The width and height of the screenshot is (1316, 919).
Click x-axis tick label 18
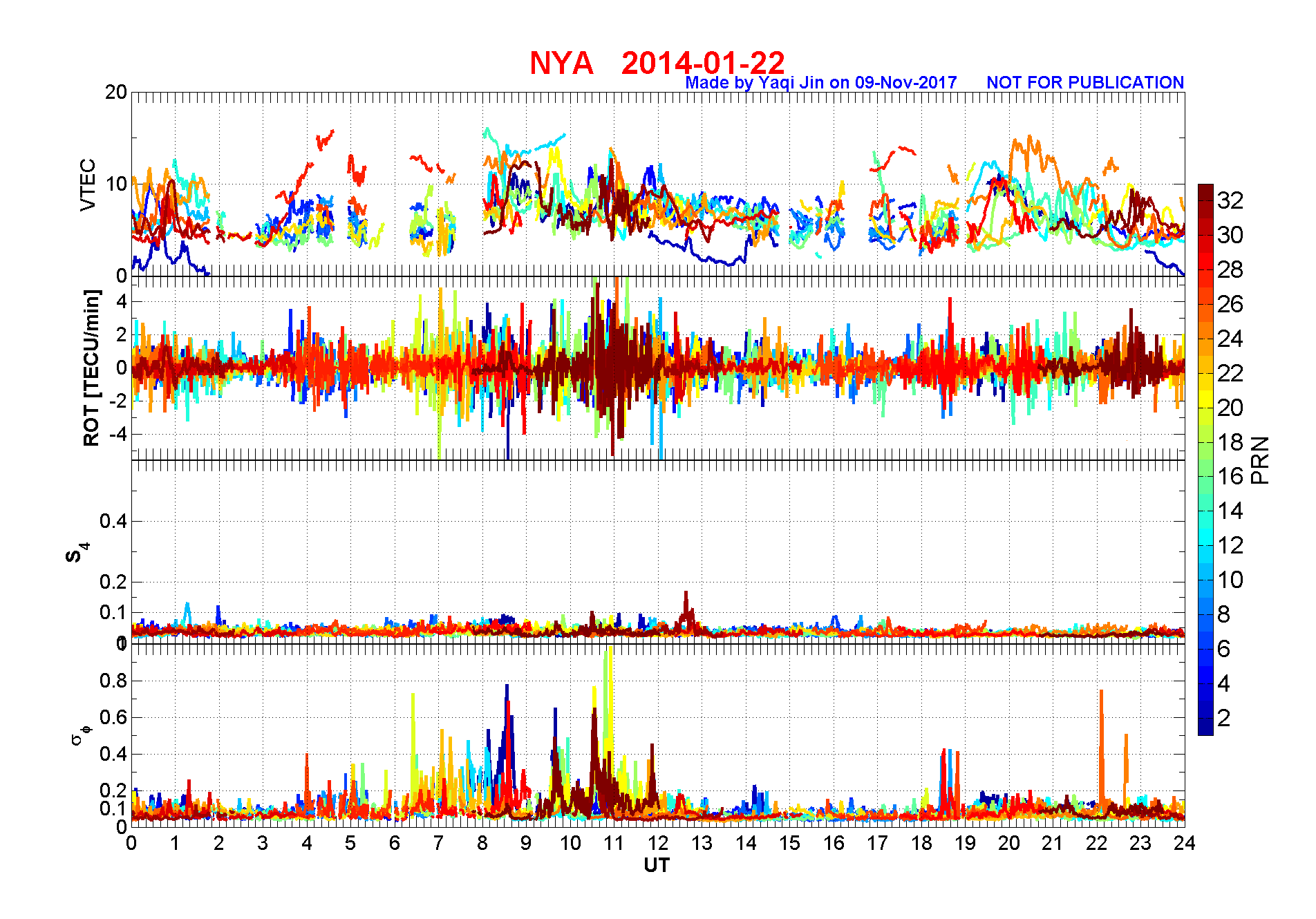point(921,843)
